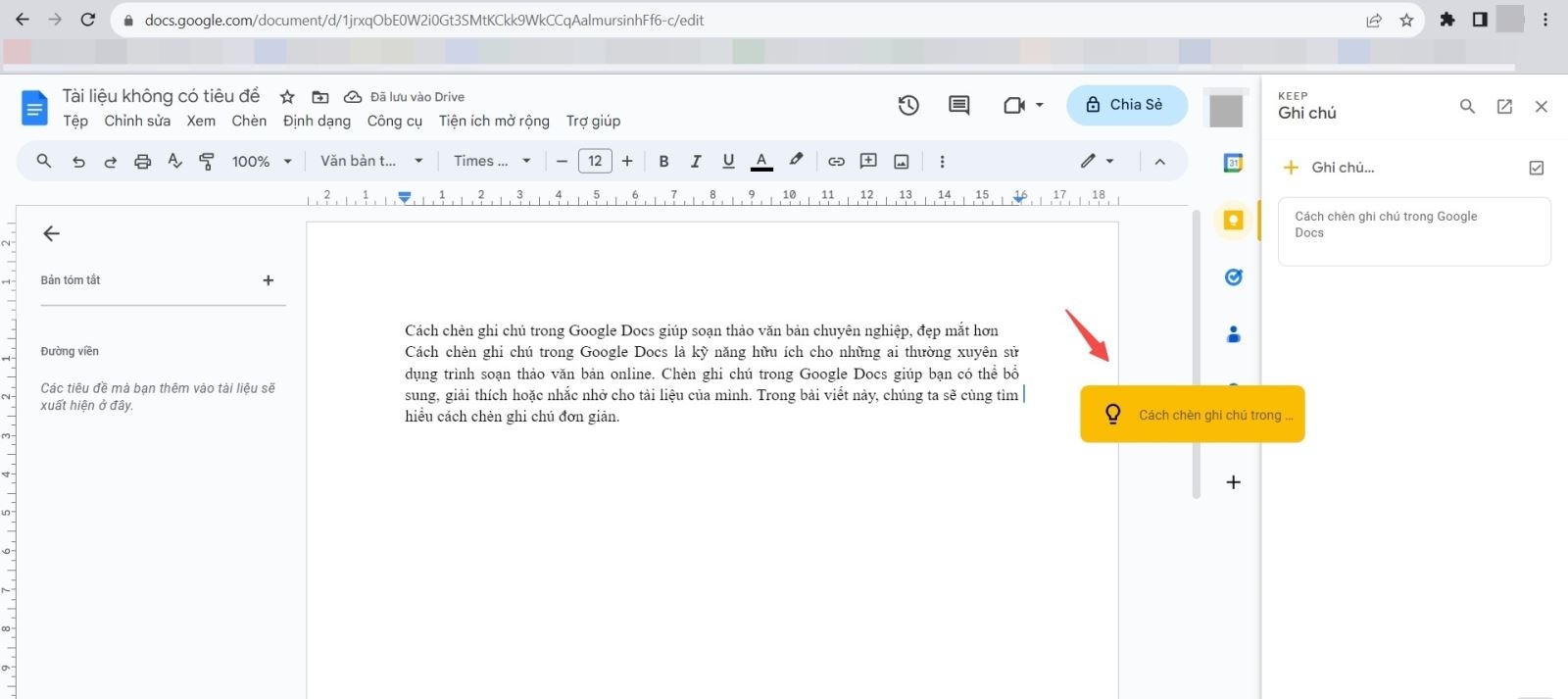Open the Google account avatar
1568x699 pixels.
[1226, 111]
